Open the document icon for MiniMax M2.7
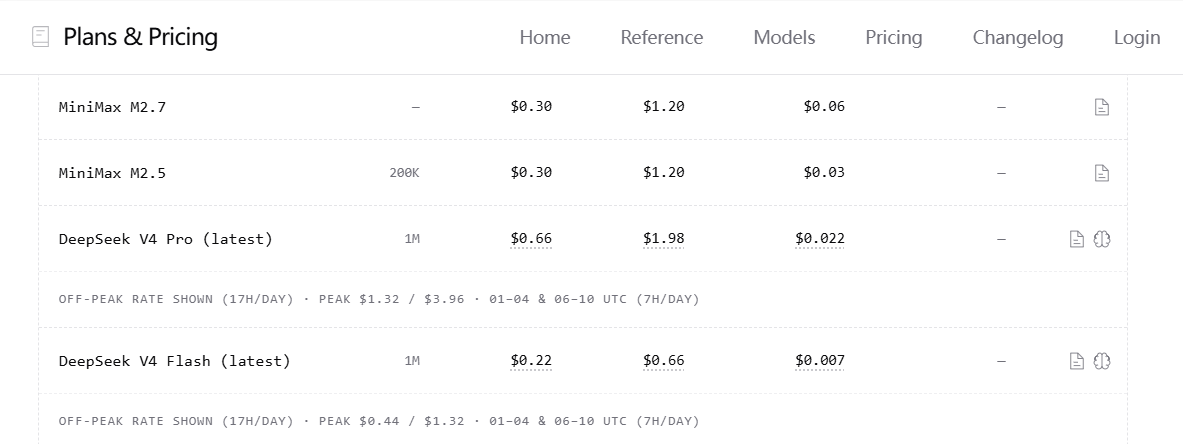The image size is (1183, 444). pos(1102,107)
